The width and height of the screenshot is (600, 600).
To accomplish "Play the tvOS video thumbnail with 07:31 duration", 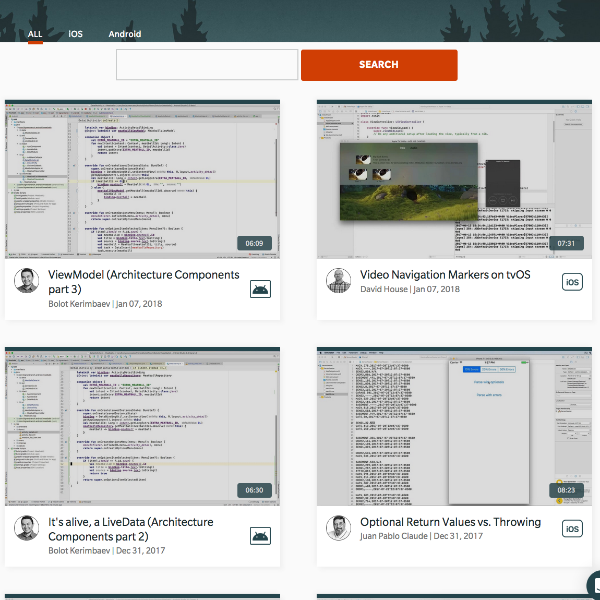I will 453,180.
